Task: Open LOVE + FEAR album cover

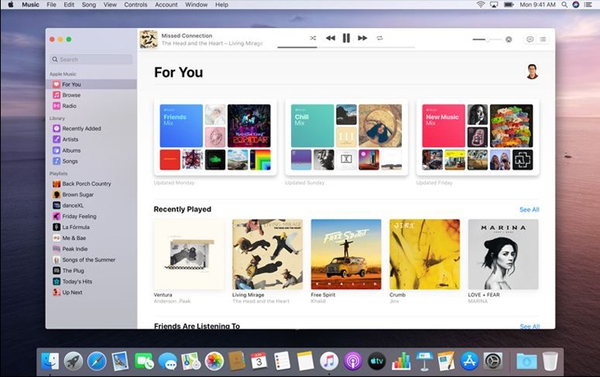Action: (x=503, y=254)
